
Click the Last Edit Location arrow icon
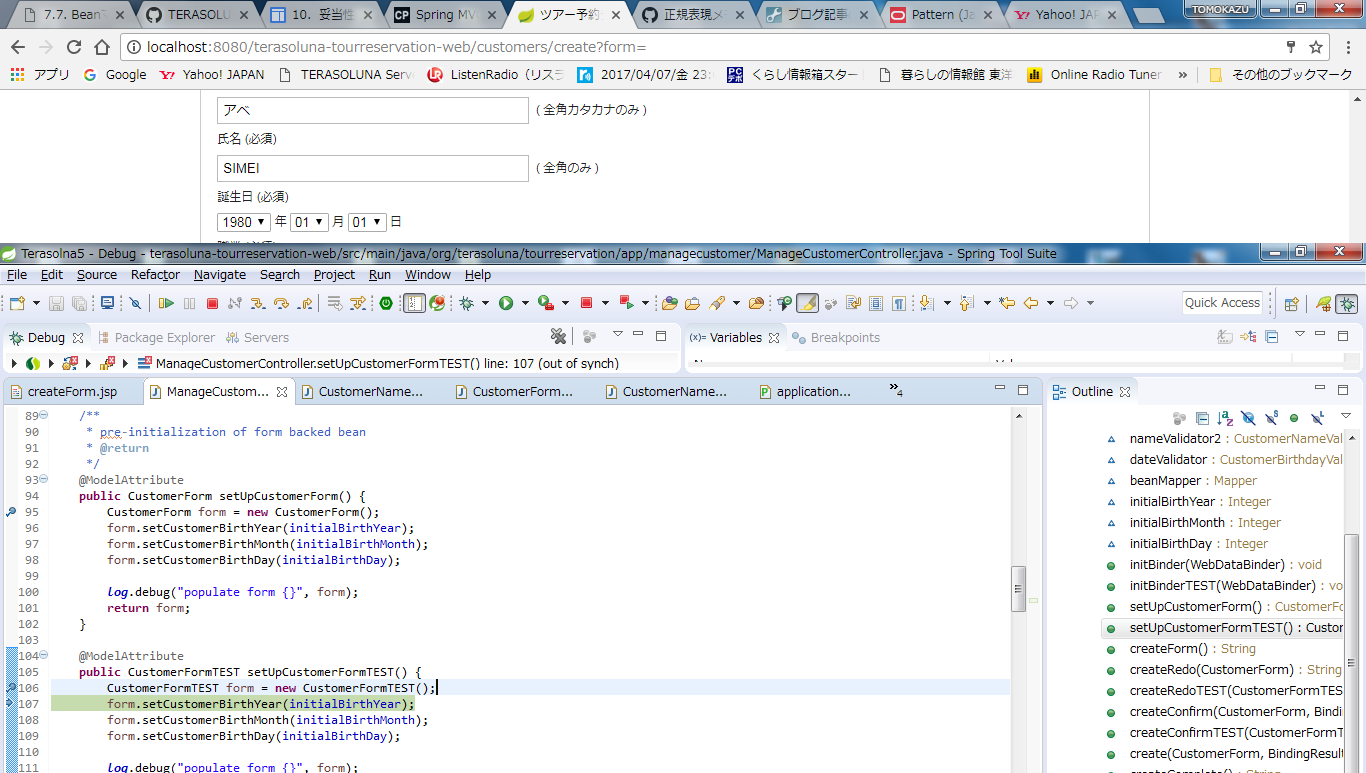pyautogui.click(x=1007, y=303)
